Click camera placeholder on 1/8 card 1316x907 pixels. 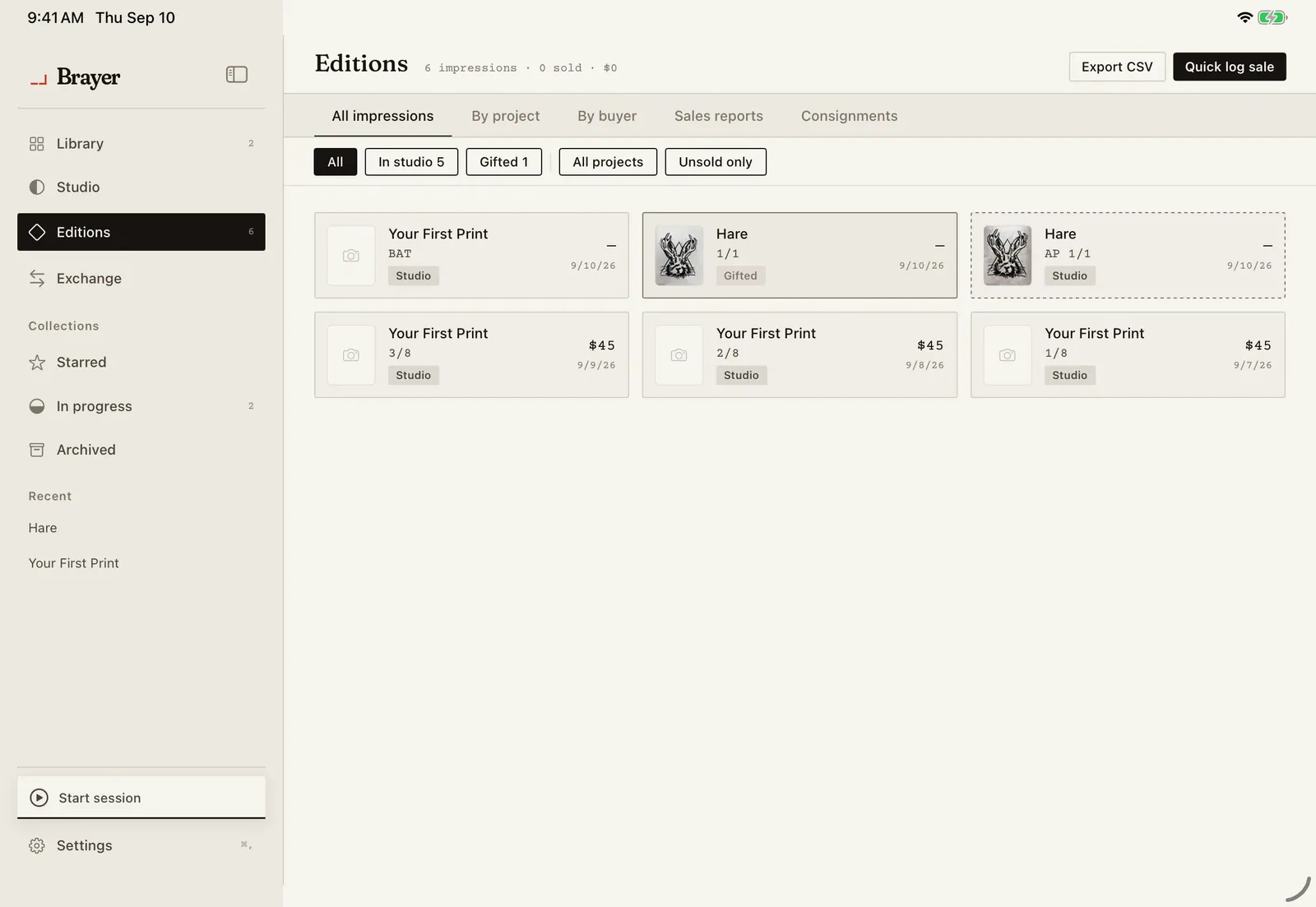(x=1007, y=355)
